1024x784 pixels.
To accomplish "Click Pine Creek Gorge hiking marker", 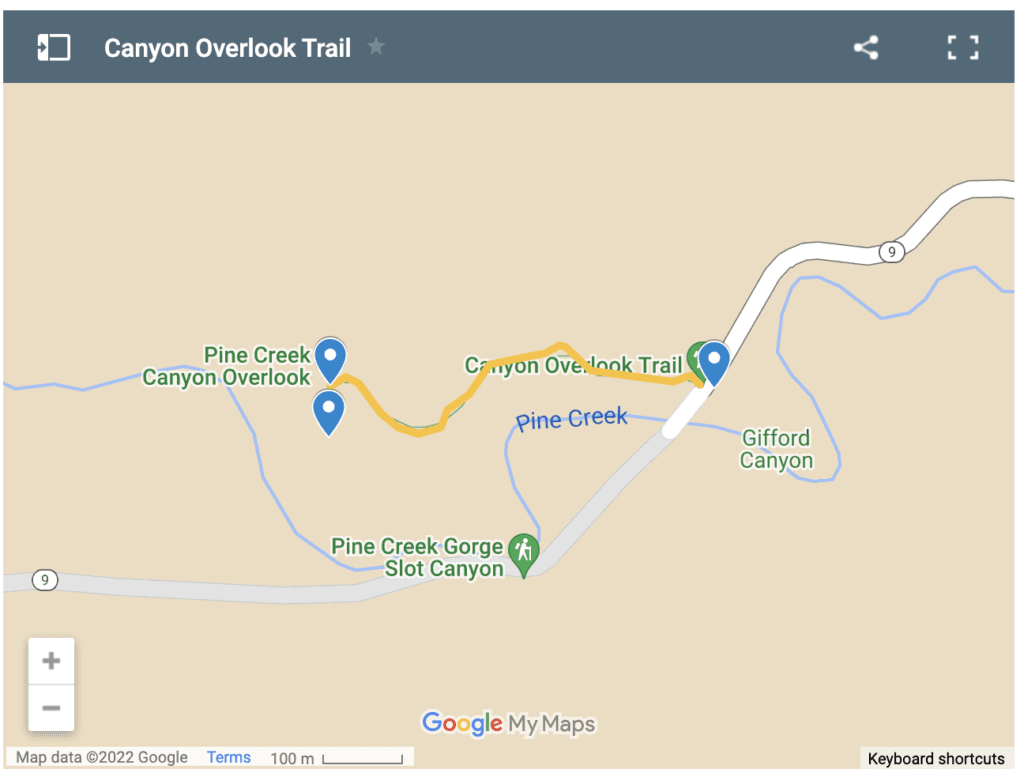I will (524, 555).
